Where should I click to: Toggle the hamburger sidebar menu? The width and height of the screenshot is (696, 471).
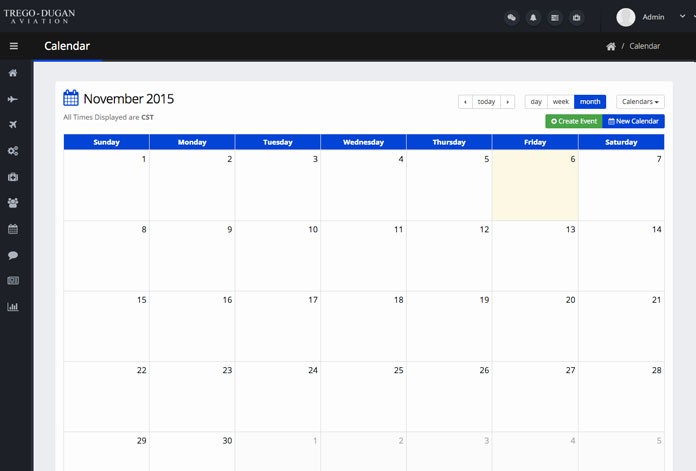13,46
